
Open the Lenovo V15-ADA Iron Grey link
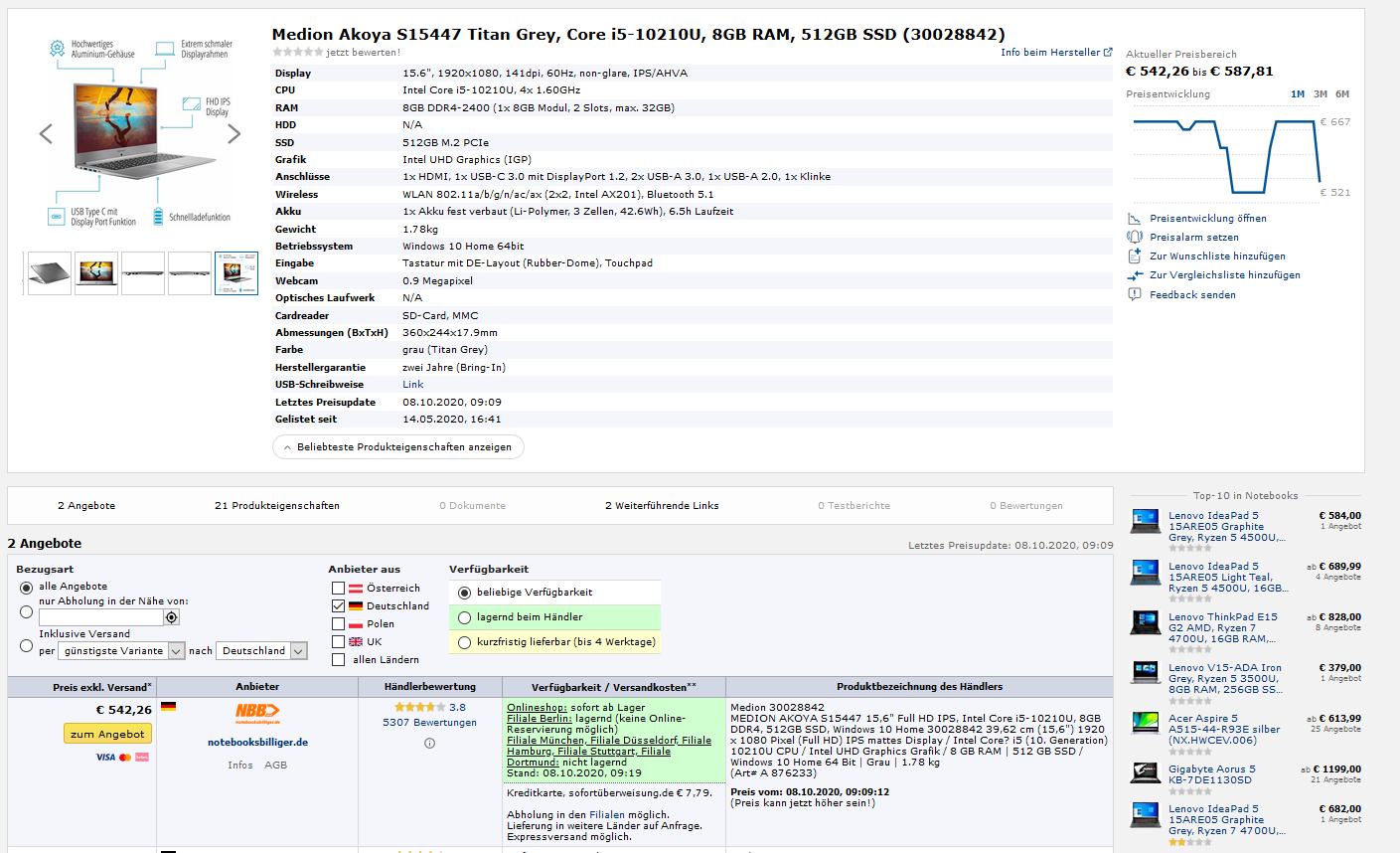click(1225, 678)
